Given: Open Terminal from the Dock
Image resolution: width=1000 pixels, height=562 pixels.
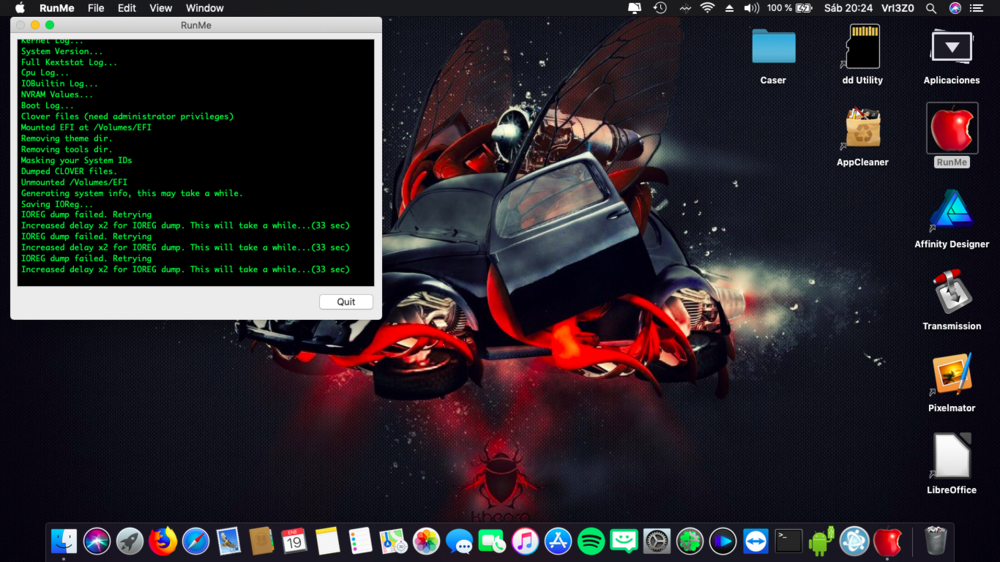Looking at the screenshot, I should click(789, 541).
